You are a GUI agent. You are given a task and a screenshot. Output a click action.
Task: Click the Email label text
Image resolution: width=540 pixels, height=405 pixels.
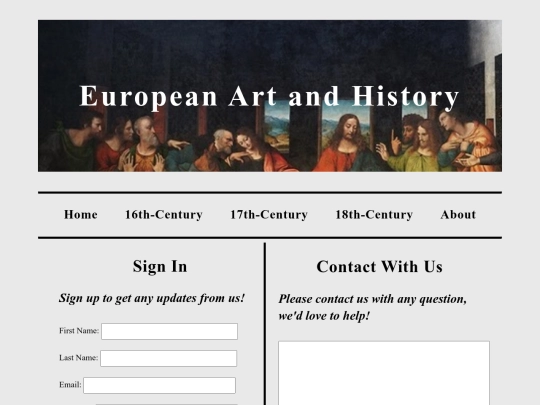(x=70, y=385)
